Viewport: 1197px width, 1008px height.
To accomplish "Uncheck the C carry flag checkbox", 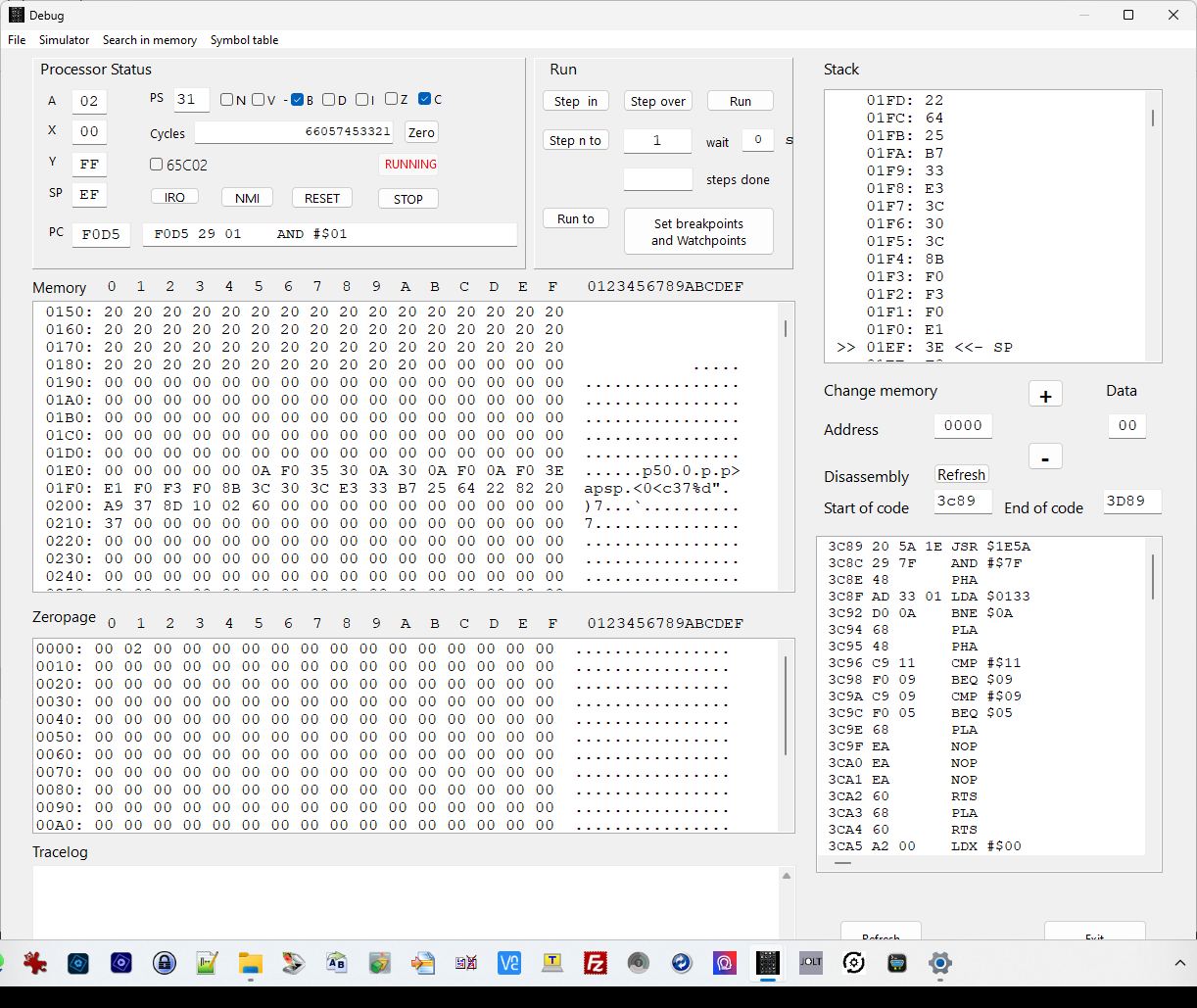I will click(x=424, y=99).
